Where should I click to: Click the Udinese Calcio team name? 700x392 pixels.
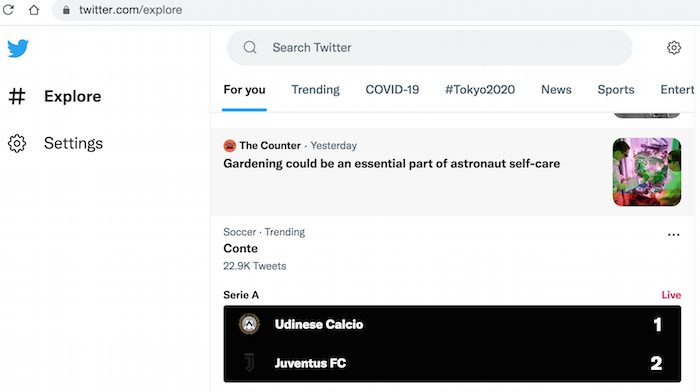[x=319, y=325]
